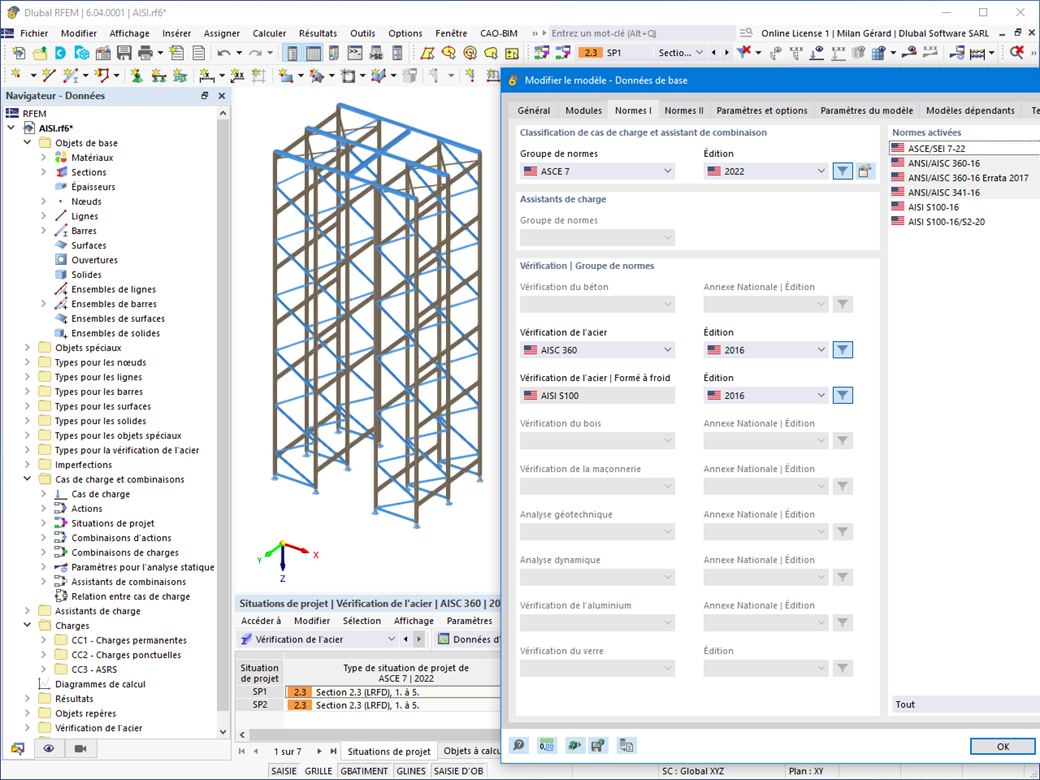
Task: Click the Undo icon
Action: pyautogui.click(x=223, y=53)
